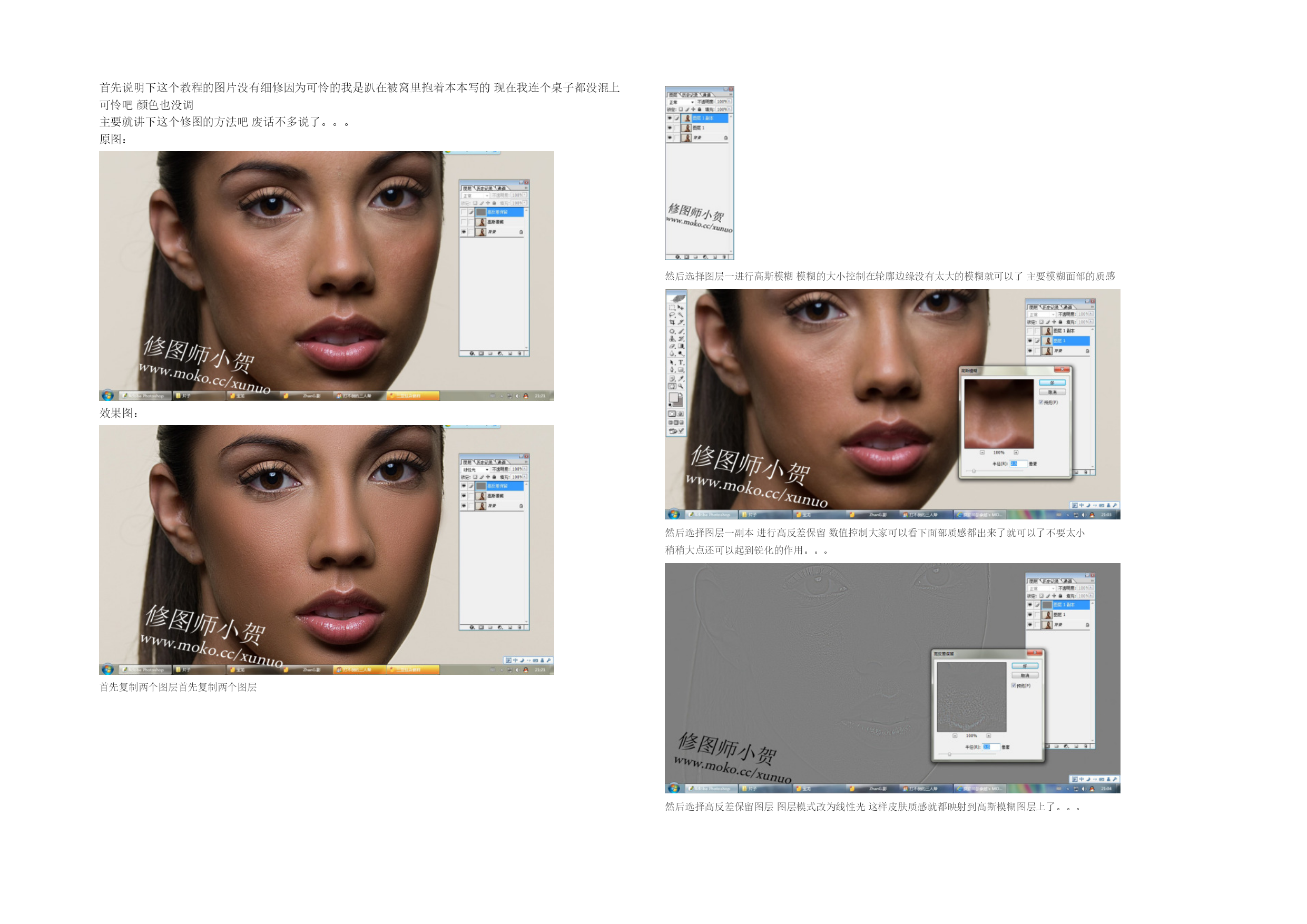The width and height of the screenshot is (1307, 924).
Task: Click lock all icon in standalone layers panel
Action: point(700,109)
